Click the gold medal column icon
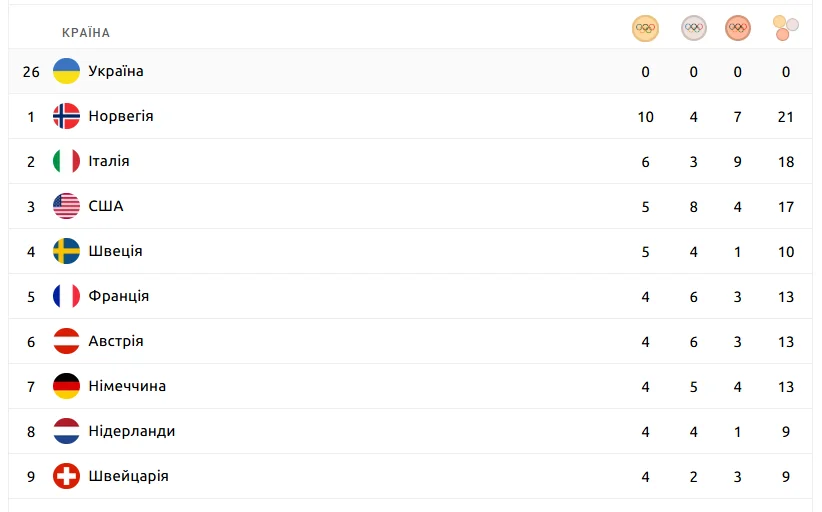Image resolution: width=822 pixels, height=512 pixels. (645, 28)
